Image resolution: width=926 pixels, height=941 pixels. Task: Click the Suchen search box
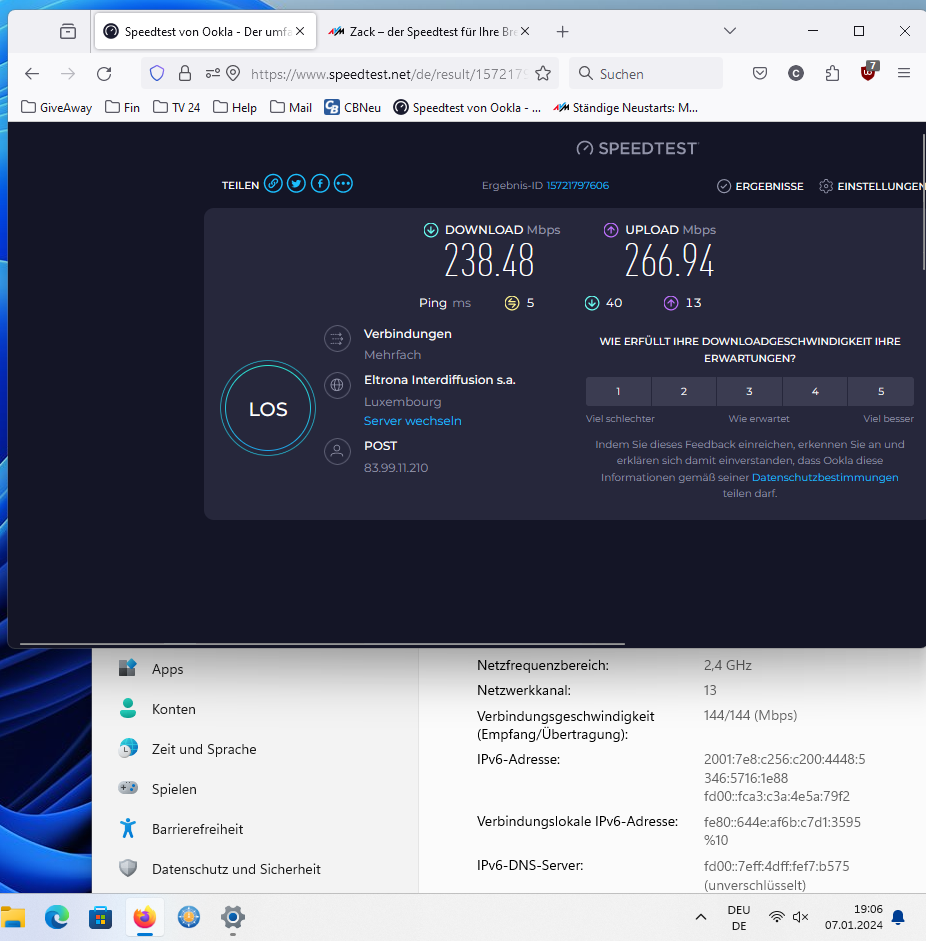tap(646, 74)
